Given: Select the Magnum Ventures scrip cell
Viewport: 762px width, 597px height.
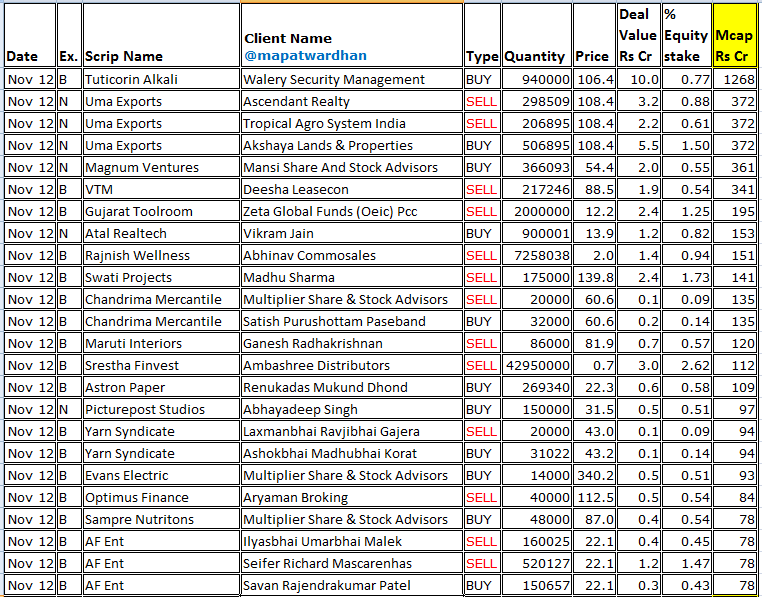Looking at the screenshot, I should tap(162, 167).
